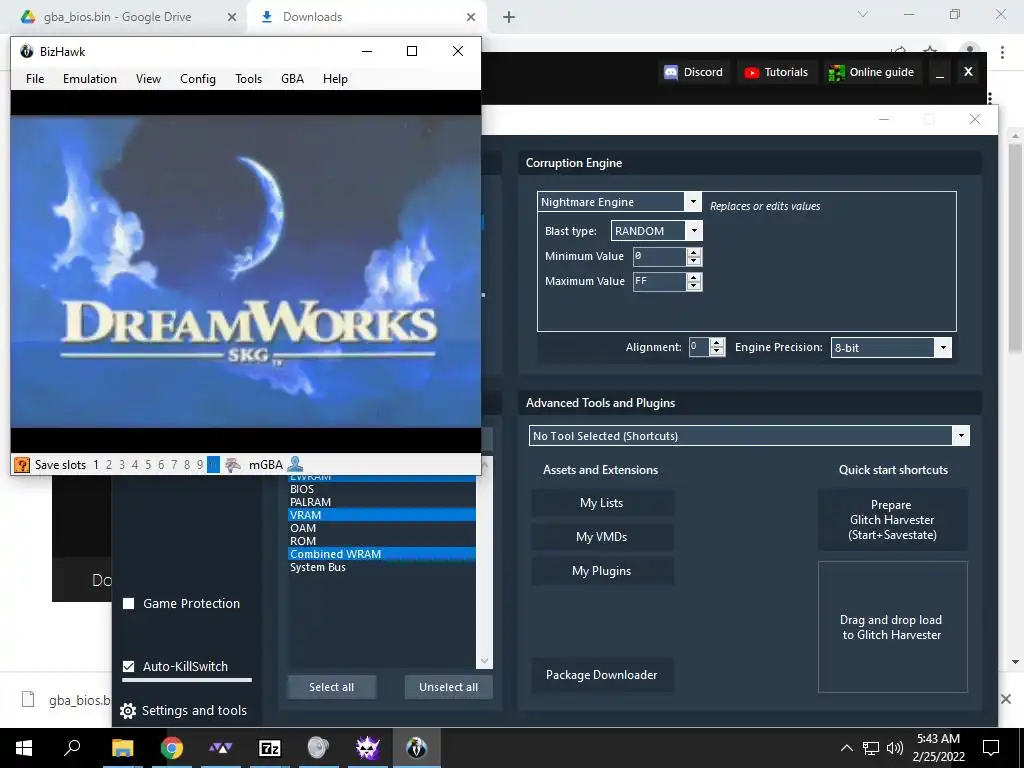The image size is (1024, 768).
Task: Open volume control in system tray
Action: point(895,748)
